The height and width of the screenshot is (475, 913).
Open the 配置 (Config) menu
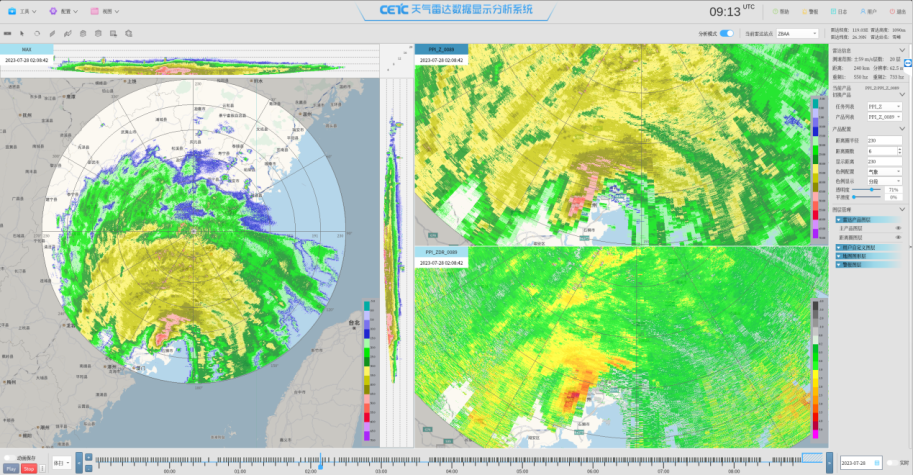pyautogui.click(x=63, y=11)
